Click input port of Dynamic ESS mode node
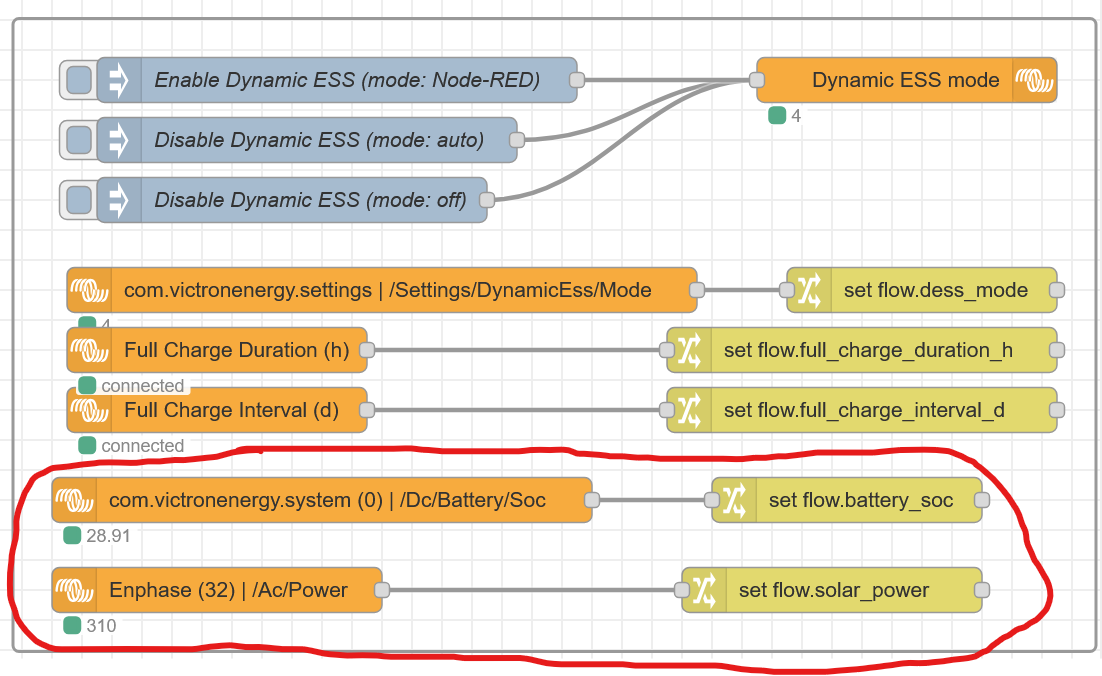This screenshot has height=676, width=1102. 757,80
